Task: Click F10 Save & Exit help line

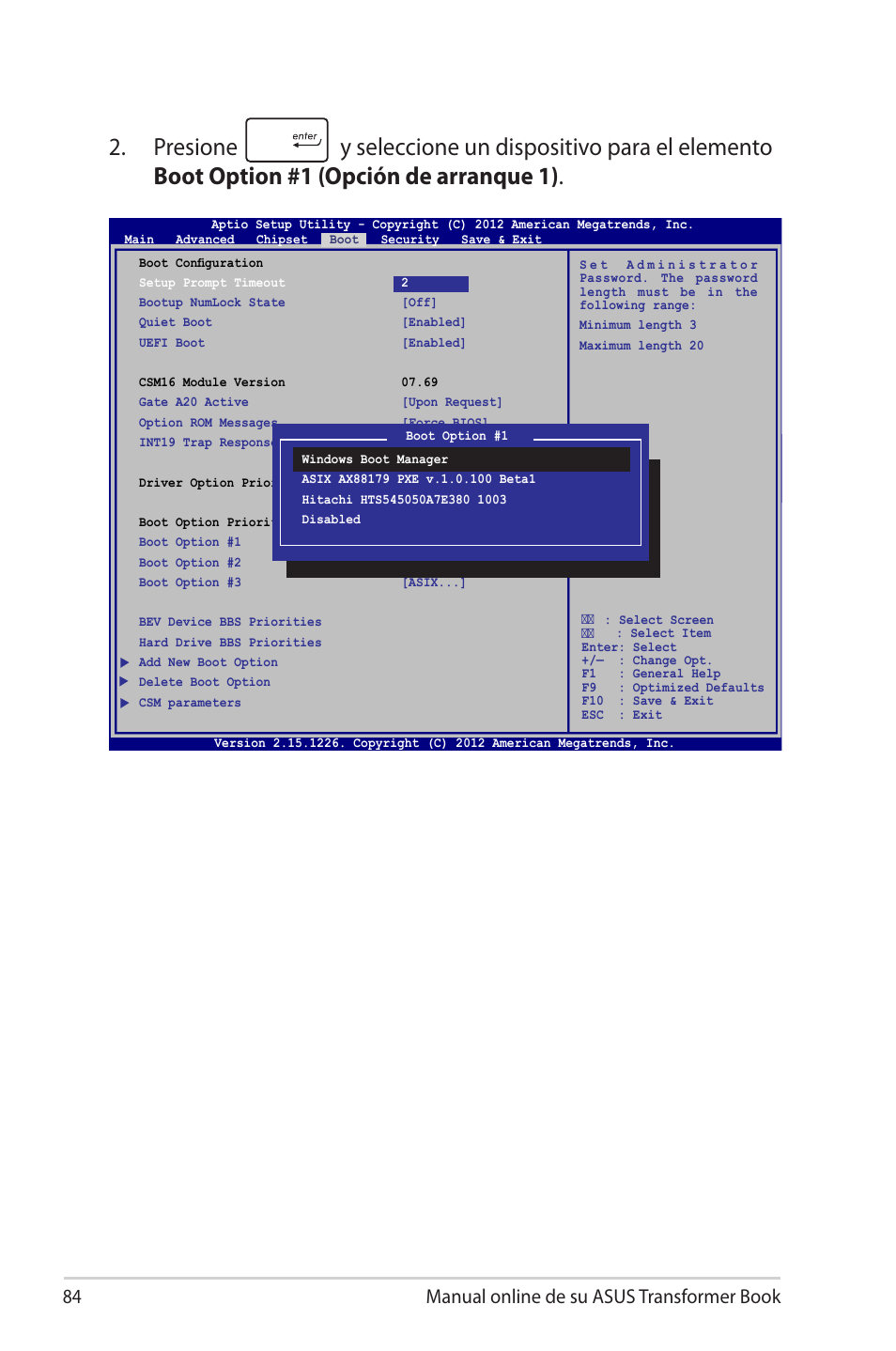Action: [647, 701]
